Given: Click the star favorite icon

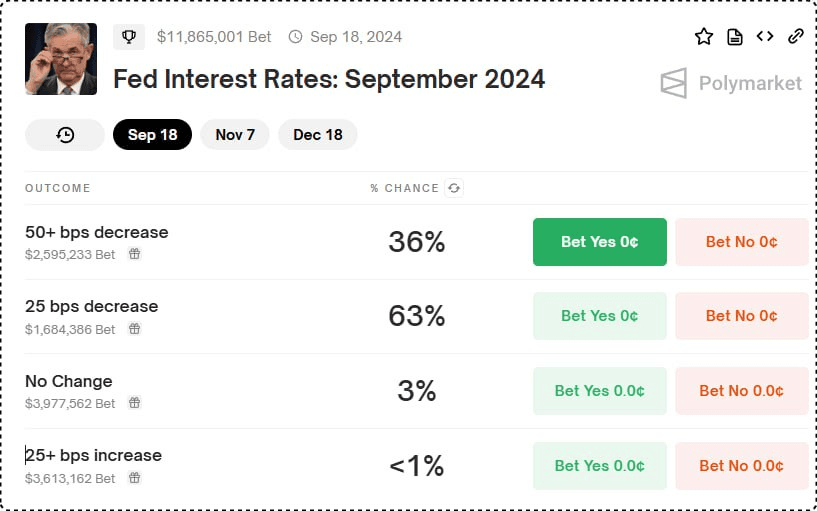Looking at the screenshot, I should click(x=703, y=36).
